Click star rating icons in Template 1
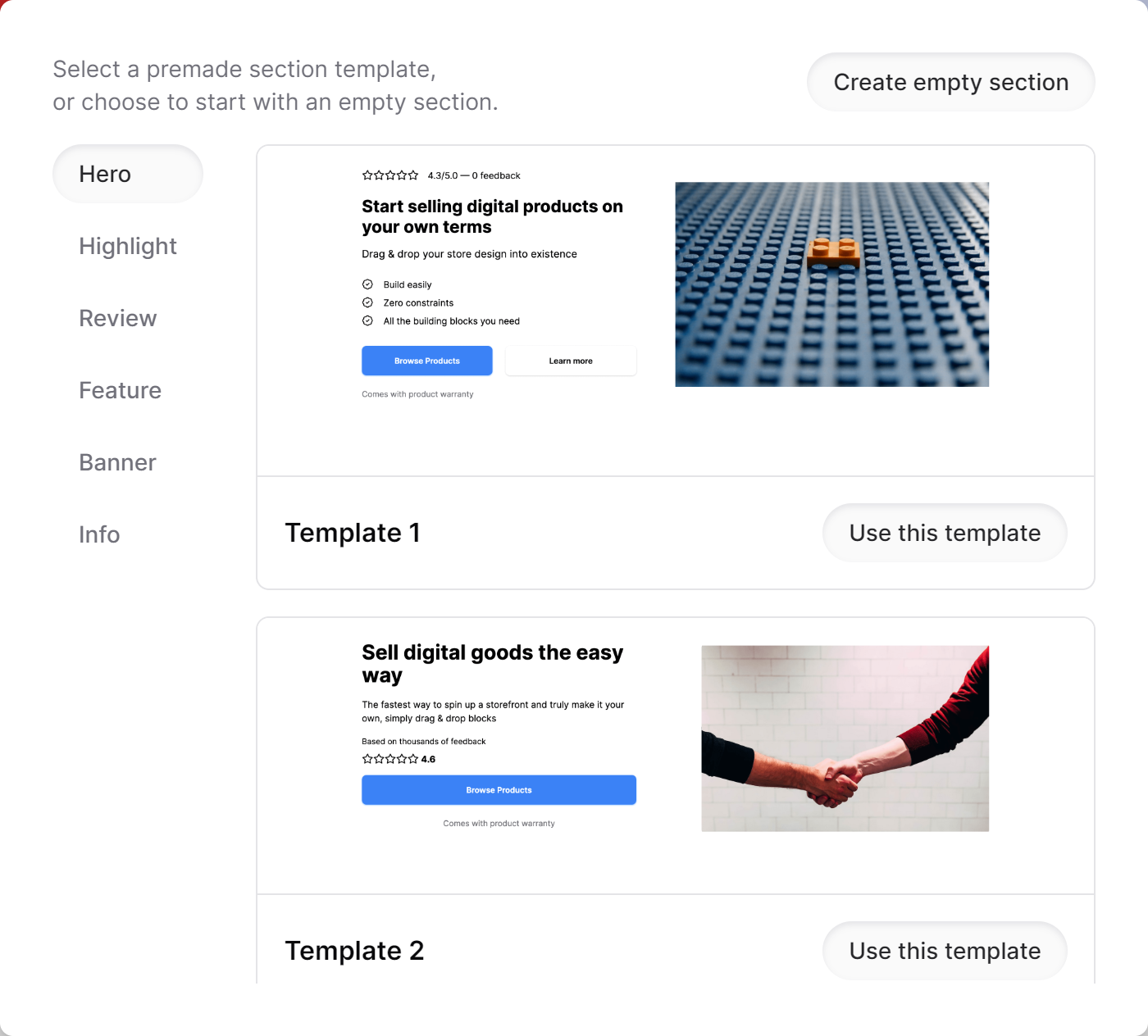Viewport: 1148px width, 1036px height. 390,175
